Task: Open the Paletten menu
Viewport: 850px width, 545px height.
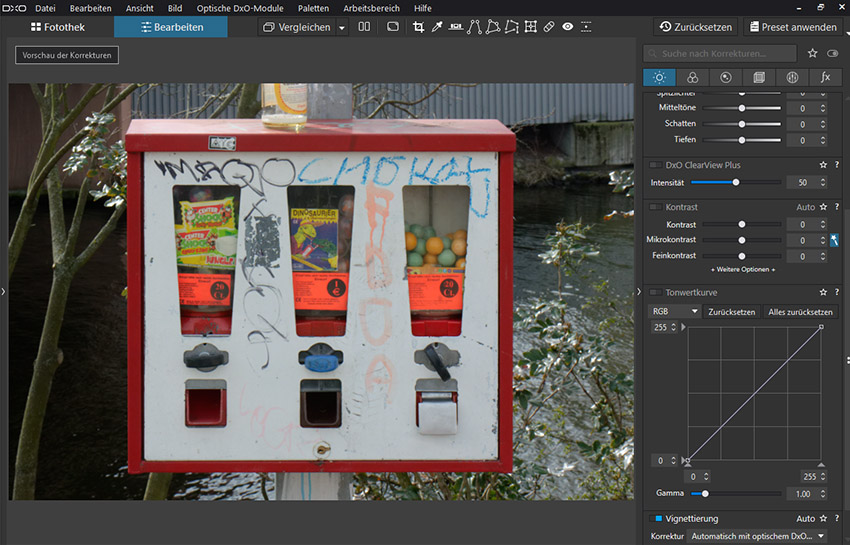Action: coord(313,8)
